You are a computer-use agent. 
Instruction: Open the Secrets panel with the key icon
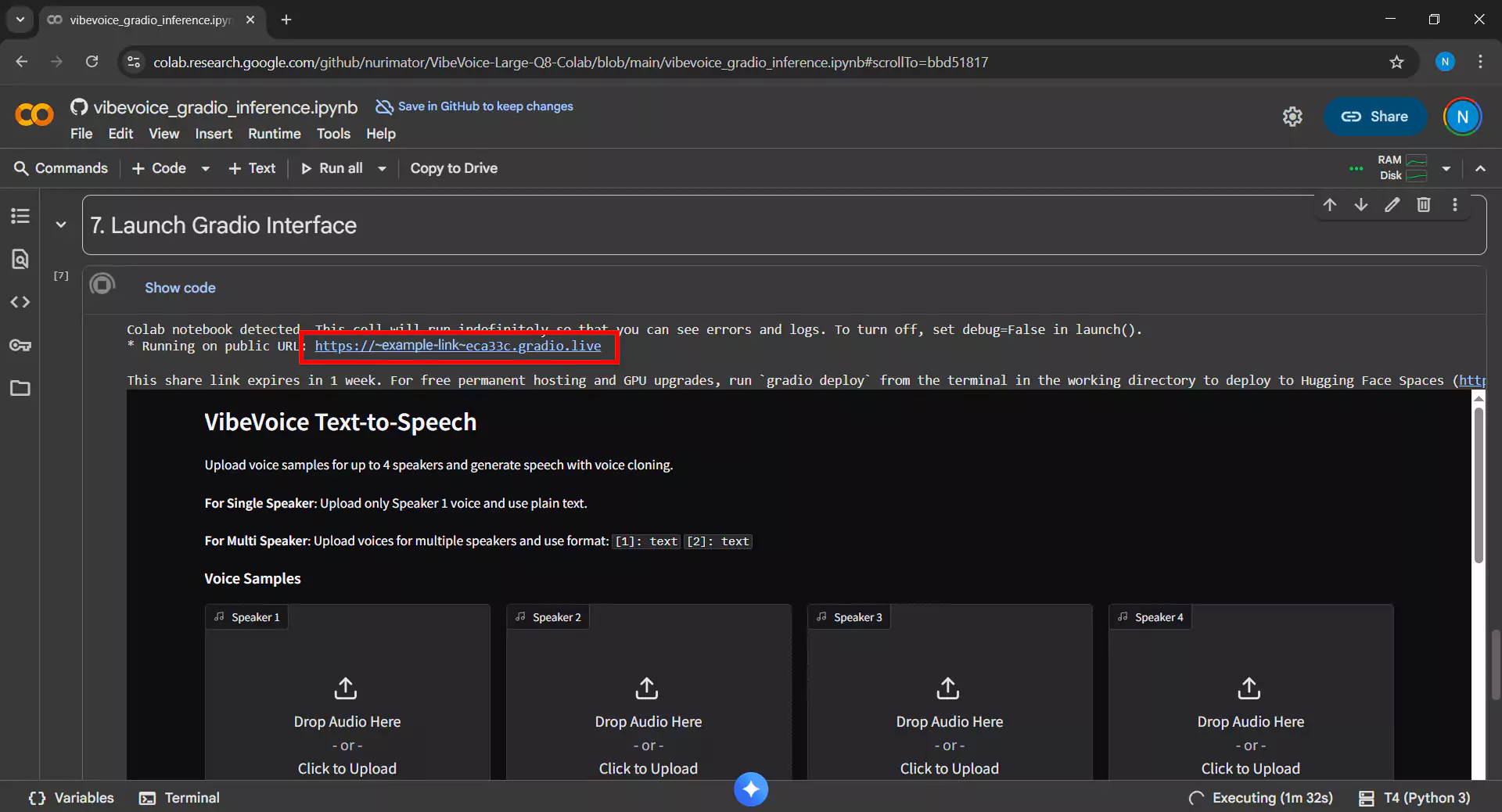pyautogui.click(x=20, y=345)
